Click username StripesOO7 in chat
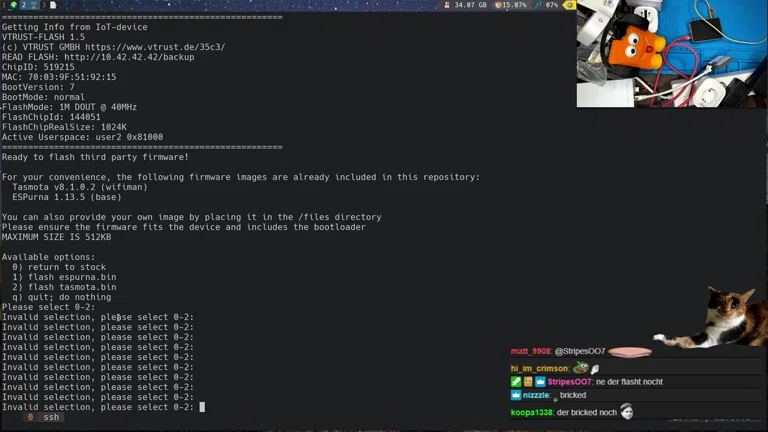The width and height of the screenshot is (768, 432). coord(570,382)
